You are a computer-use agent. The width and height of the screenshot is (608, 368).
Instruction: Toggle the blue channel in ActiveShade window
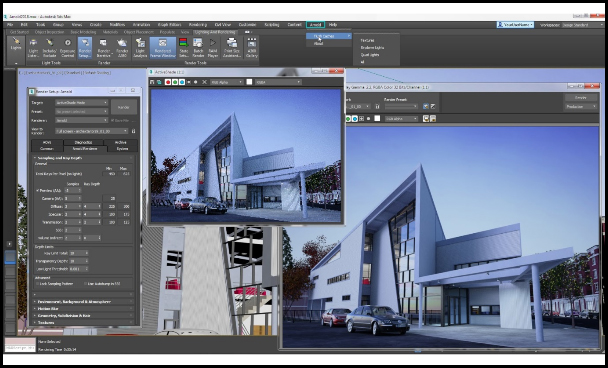(182, 82)
